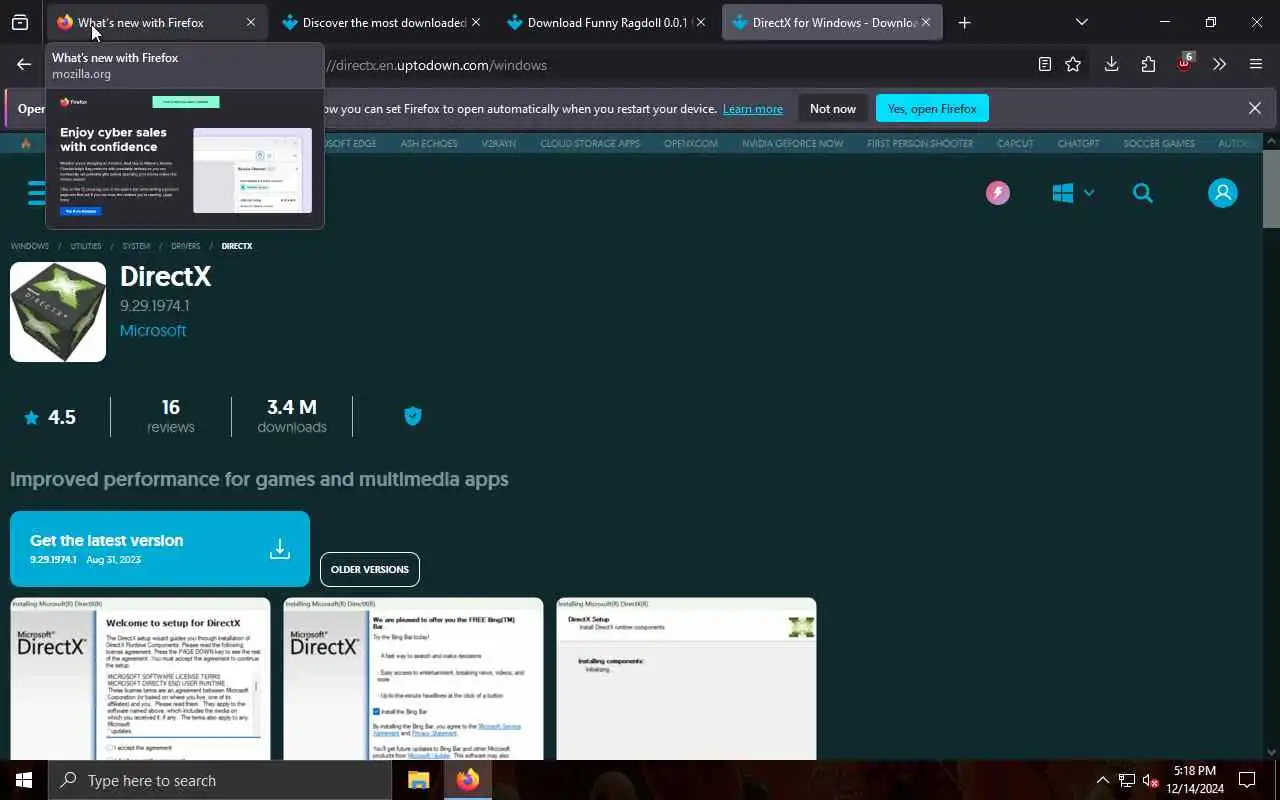1280x800 pixels.
Task: Click the pink lightning bolt icon
Action: click(998, 193)
